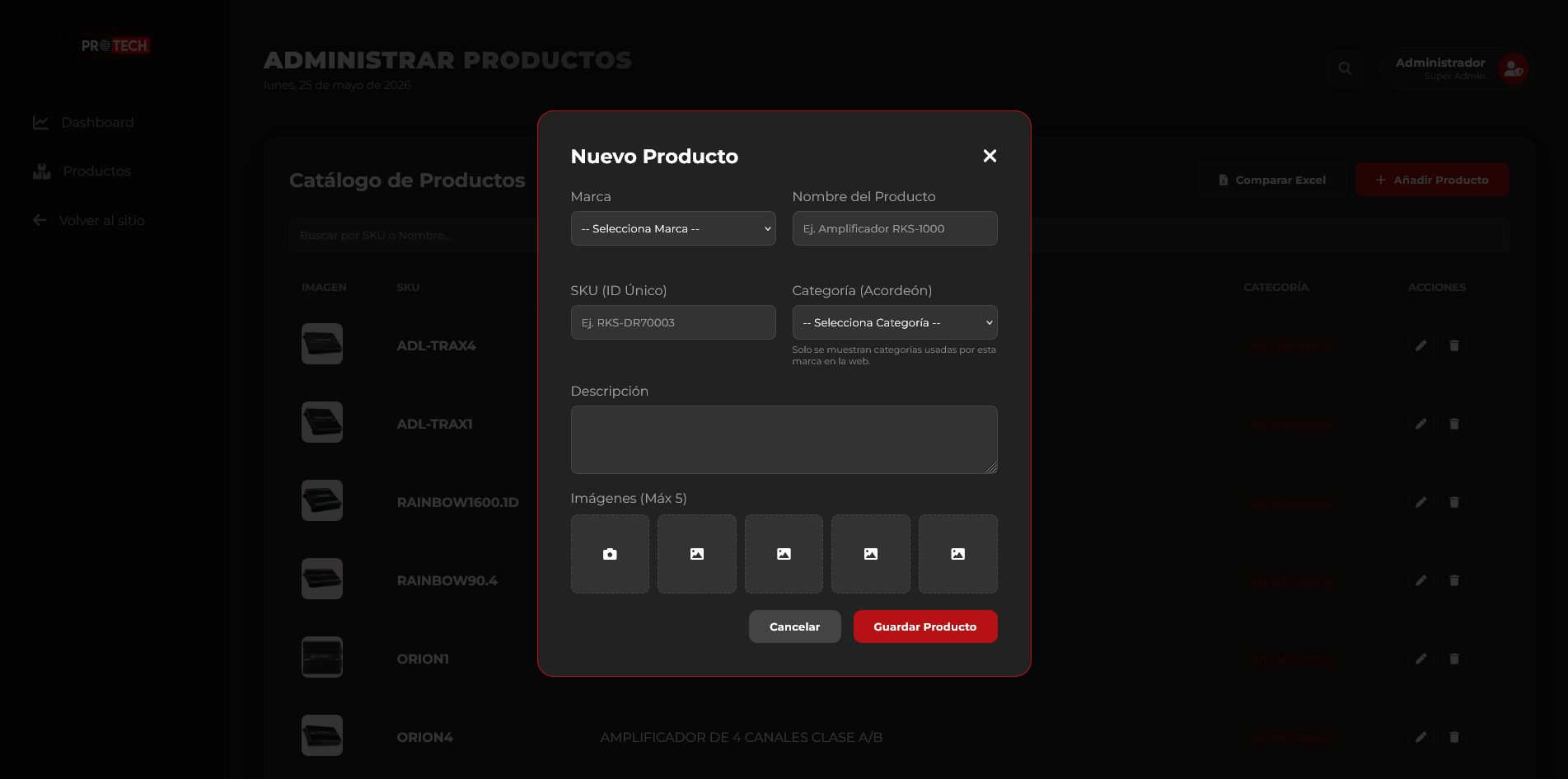Open the RAINBOW90.4 product thumbnail

[322, 579]
